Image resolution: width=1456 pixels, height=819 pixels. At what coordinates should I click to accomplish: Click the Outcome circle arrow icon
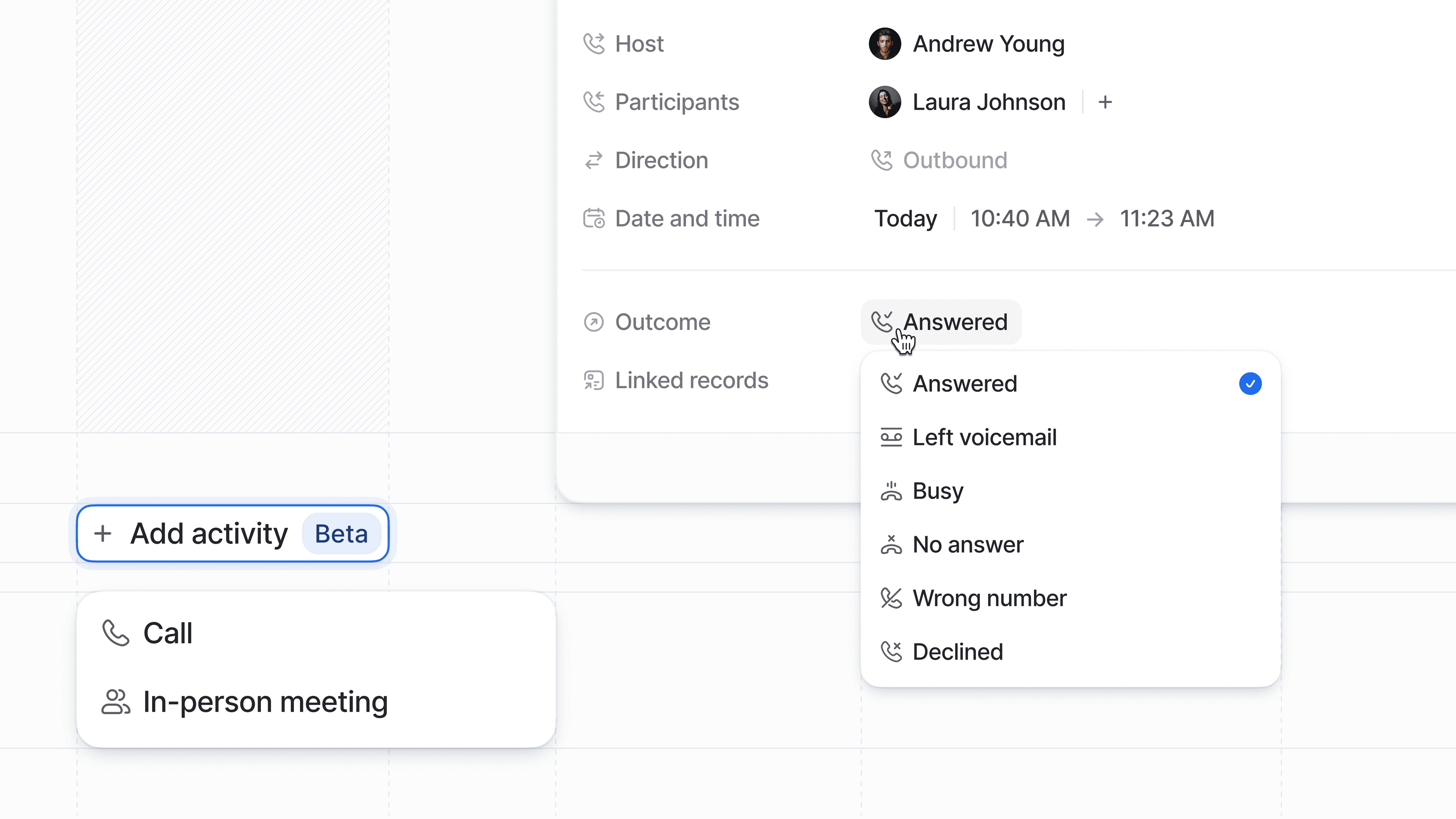pos(593,322)
